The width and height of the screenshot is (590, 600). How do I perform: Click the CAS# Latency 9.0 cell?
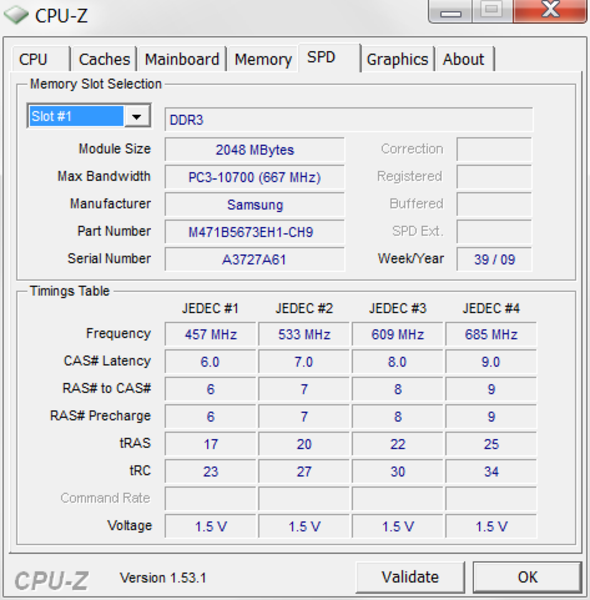pyautogui.click(x=491, y=362)
